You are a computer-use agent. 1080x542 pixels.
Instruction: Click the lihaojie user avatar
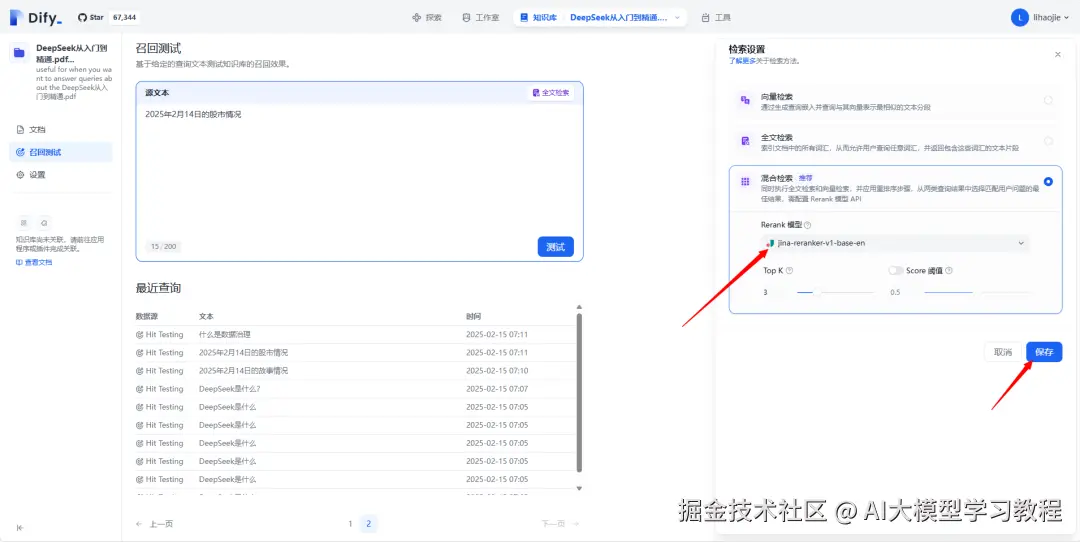[x=1019, y=18]
